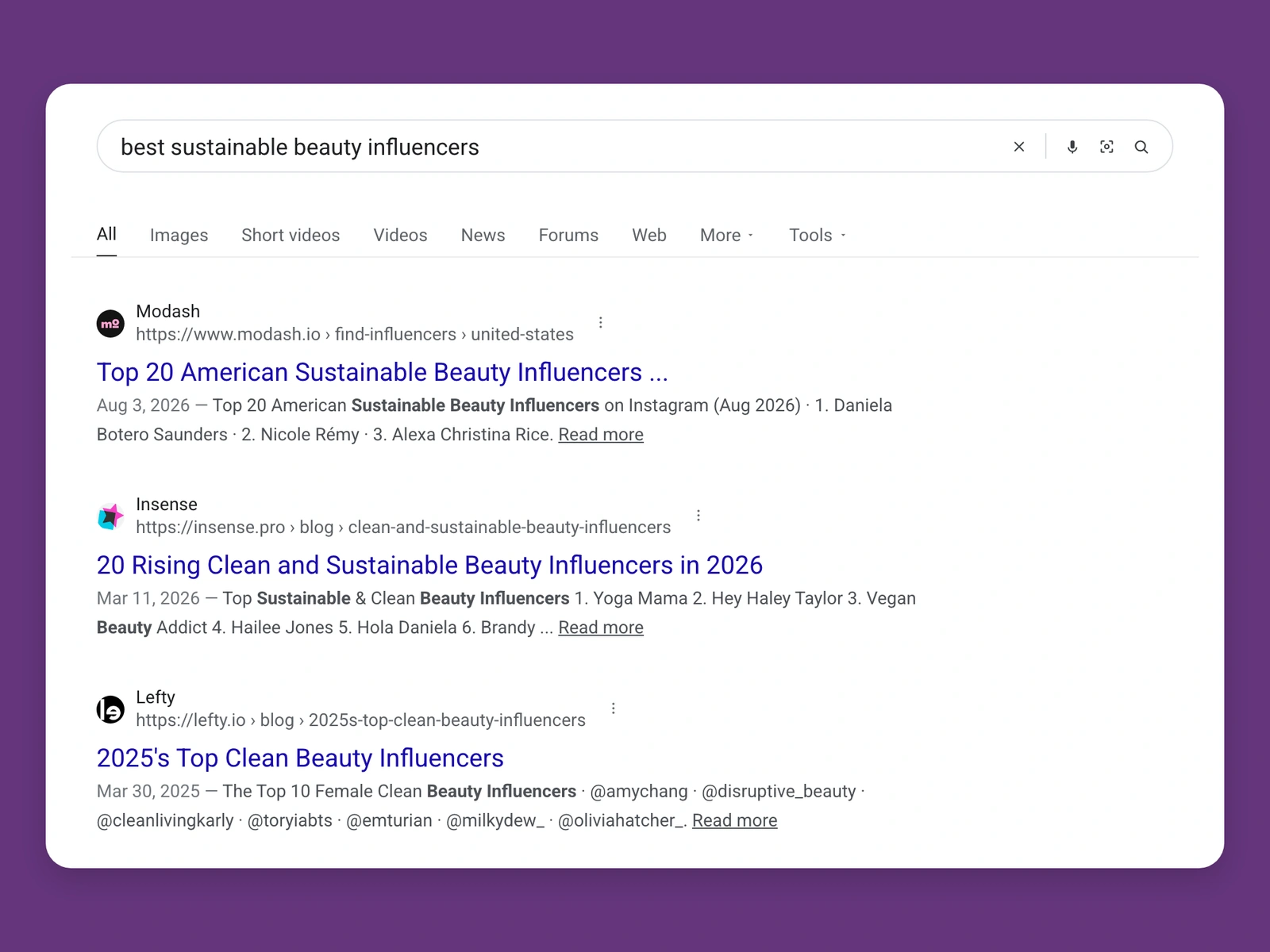This screenshot has height=952, width=1270.
Task: Switch to the Short videos tab
Action: pos(291,235)
